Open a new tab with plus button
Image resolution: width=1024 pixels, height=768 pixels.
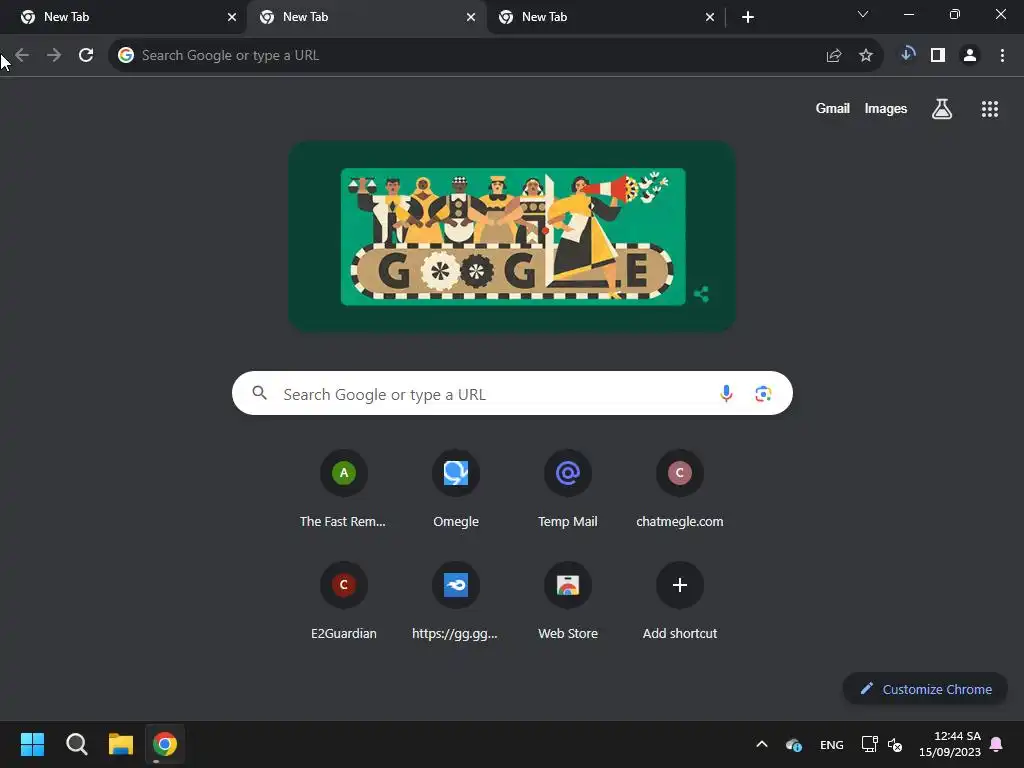pos(748,17)
